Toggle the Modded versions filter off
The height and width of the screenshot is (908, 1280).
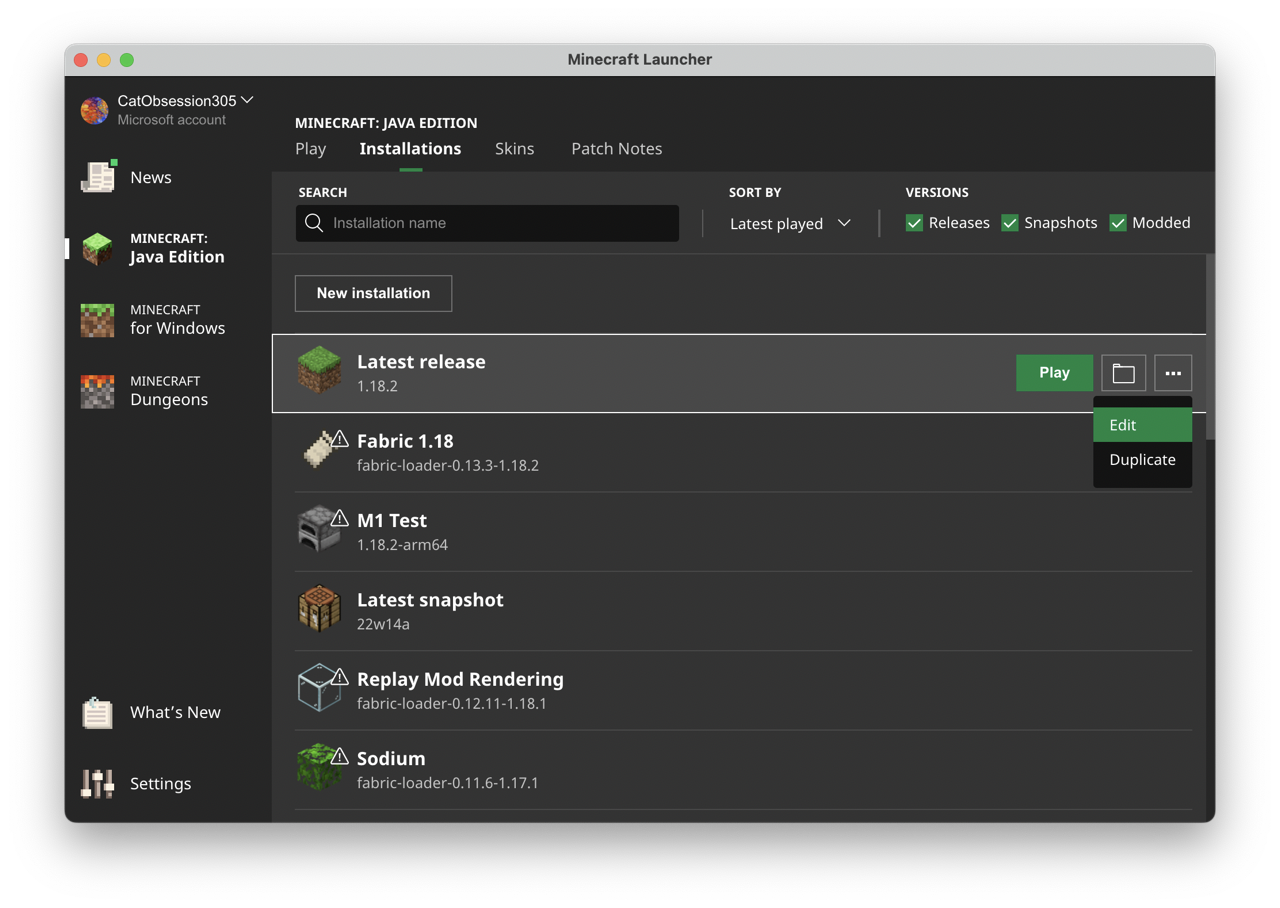coord(1118,223)
